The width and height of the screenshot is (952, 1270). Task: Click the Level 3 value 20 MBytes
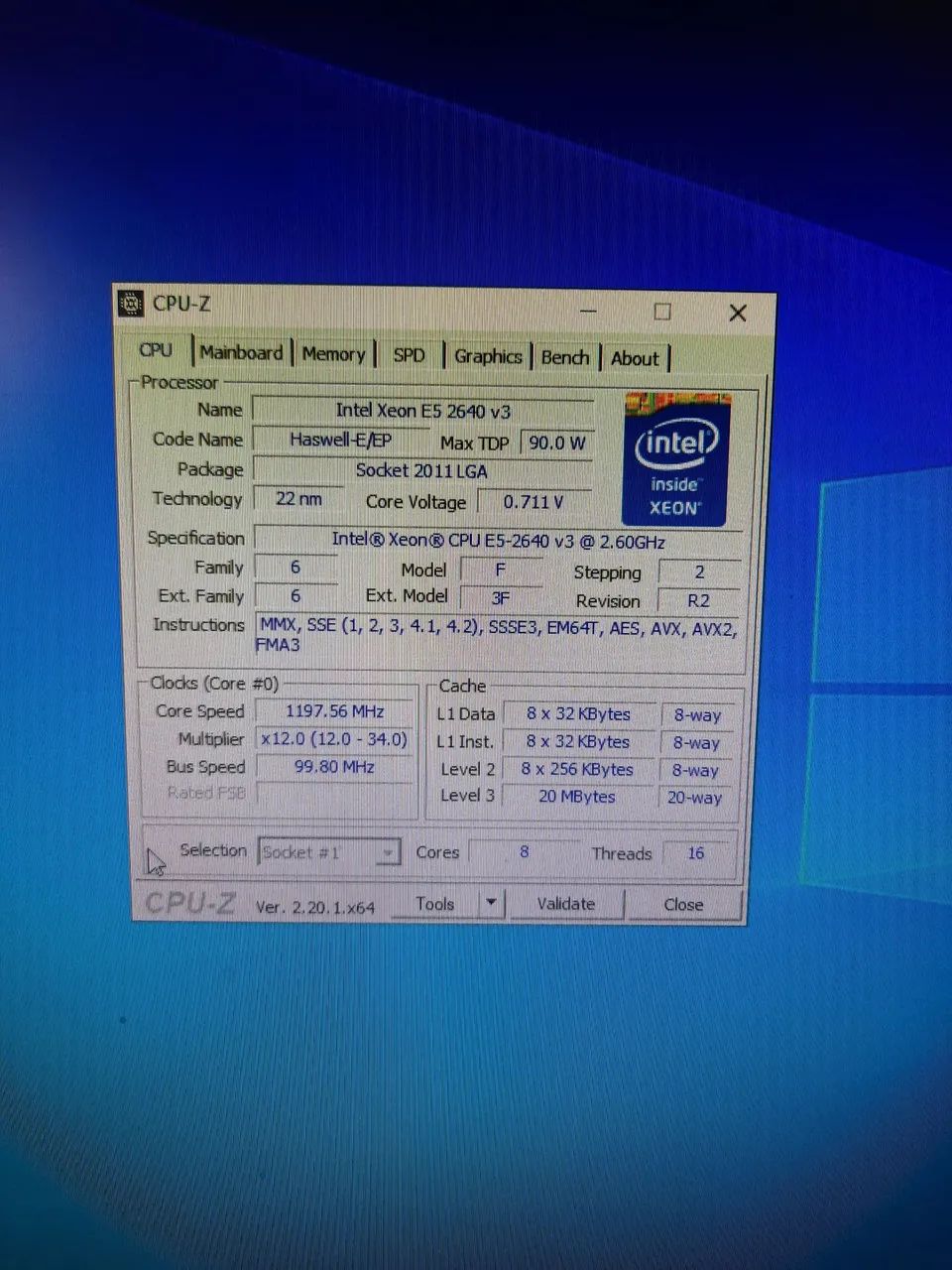coord(578,797)
